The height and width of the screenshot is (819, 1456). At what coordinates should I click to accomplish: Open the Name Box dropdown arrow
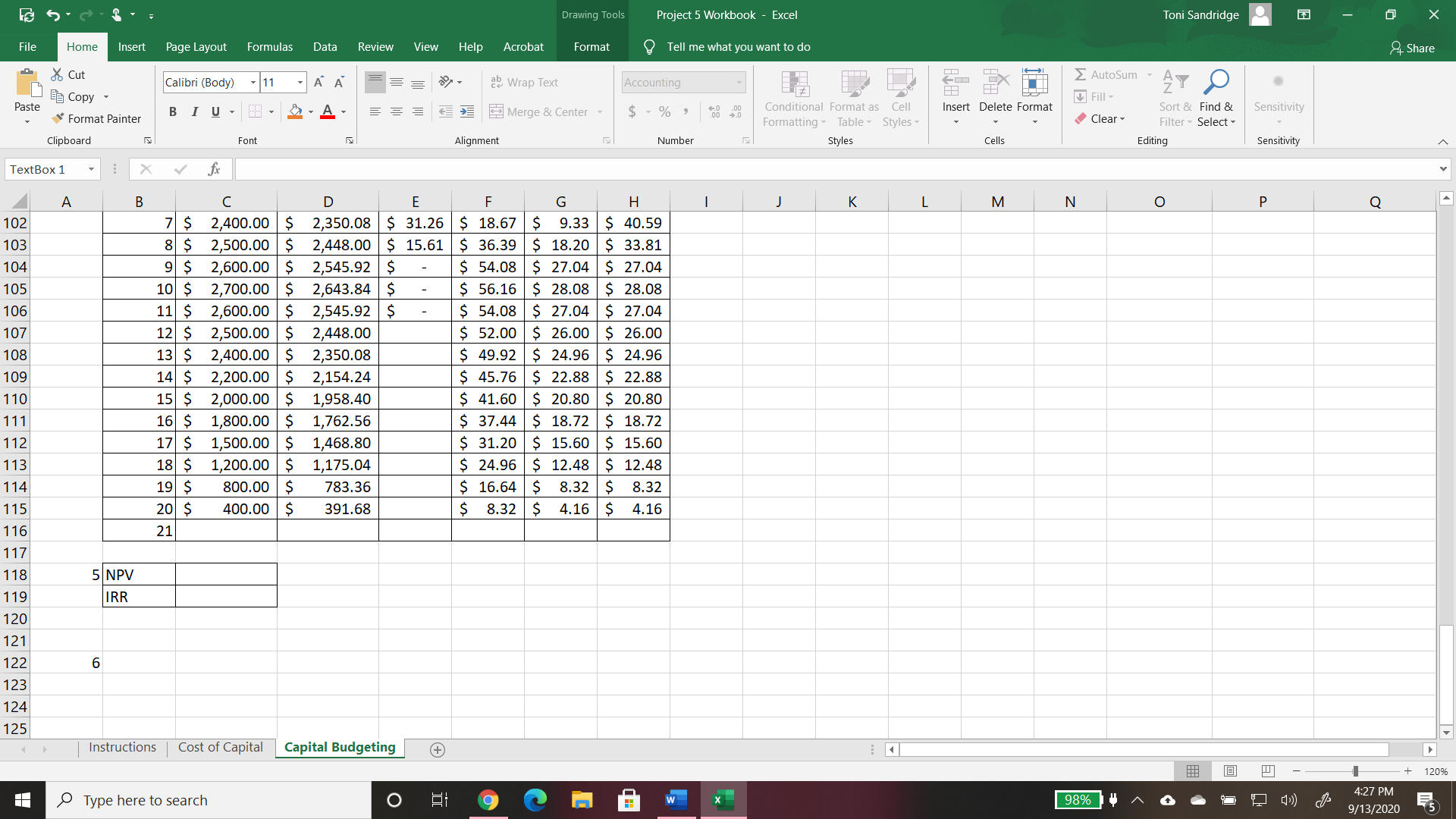[91, 169]
